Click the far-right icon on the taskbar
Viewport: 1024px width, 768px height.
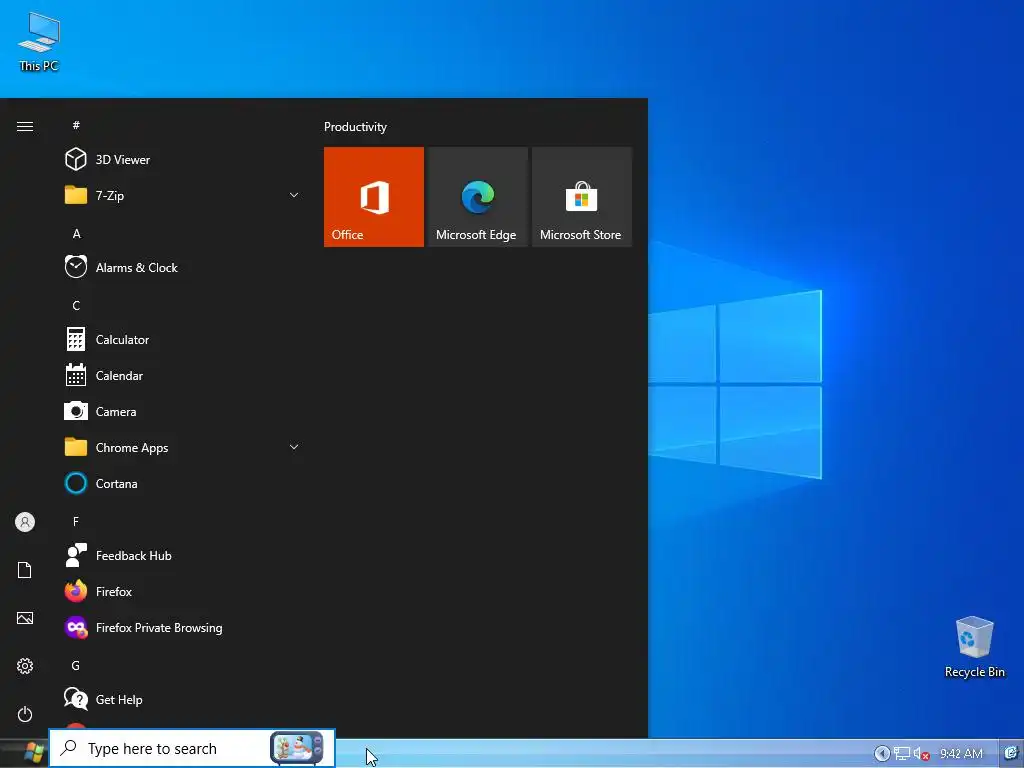tap(1012, 753)
